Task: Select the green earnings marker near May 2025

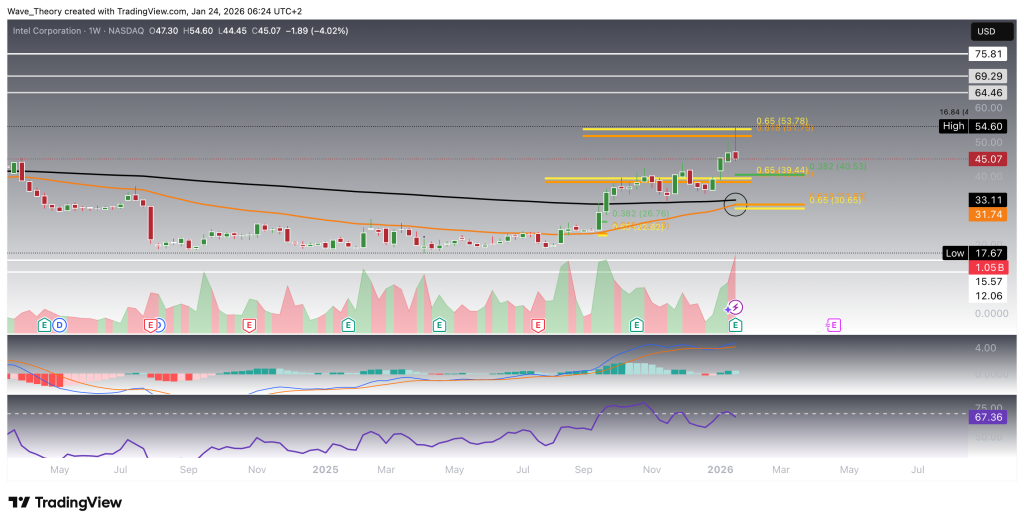Action: [439, 325]
